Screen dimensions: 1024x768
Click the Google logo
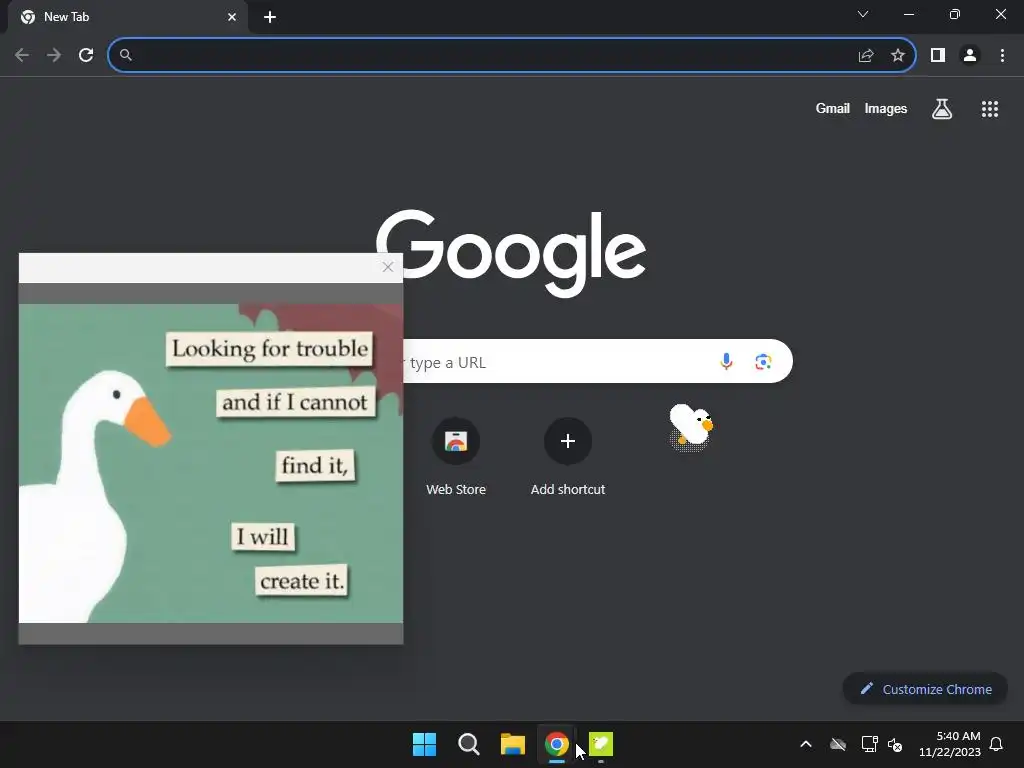click(x=511, y=253)
